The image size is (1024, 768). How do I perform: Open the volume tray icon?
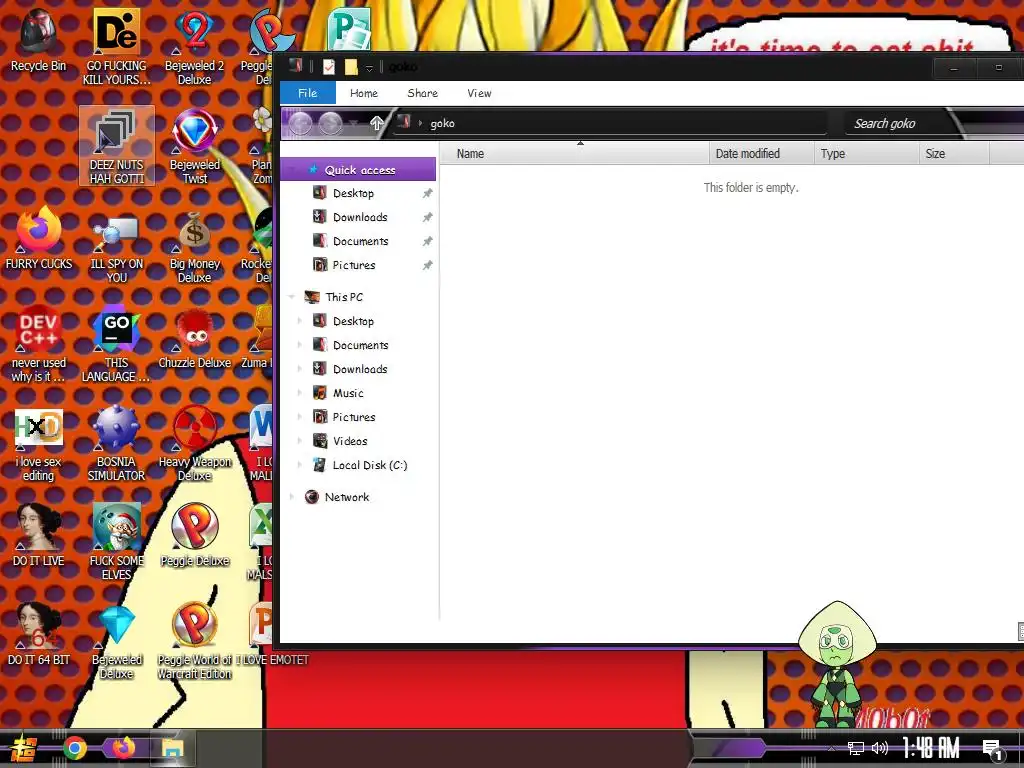tap(880, 748)
